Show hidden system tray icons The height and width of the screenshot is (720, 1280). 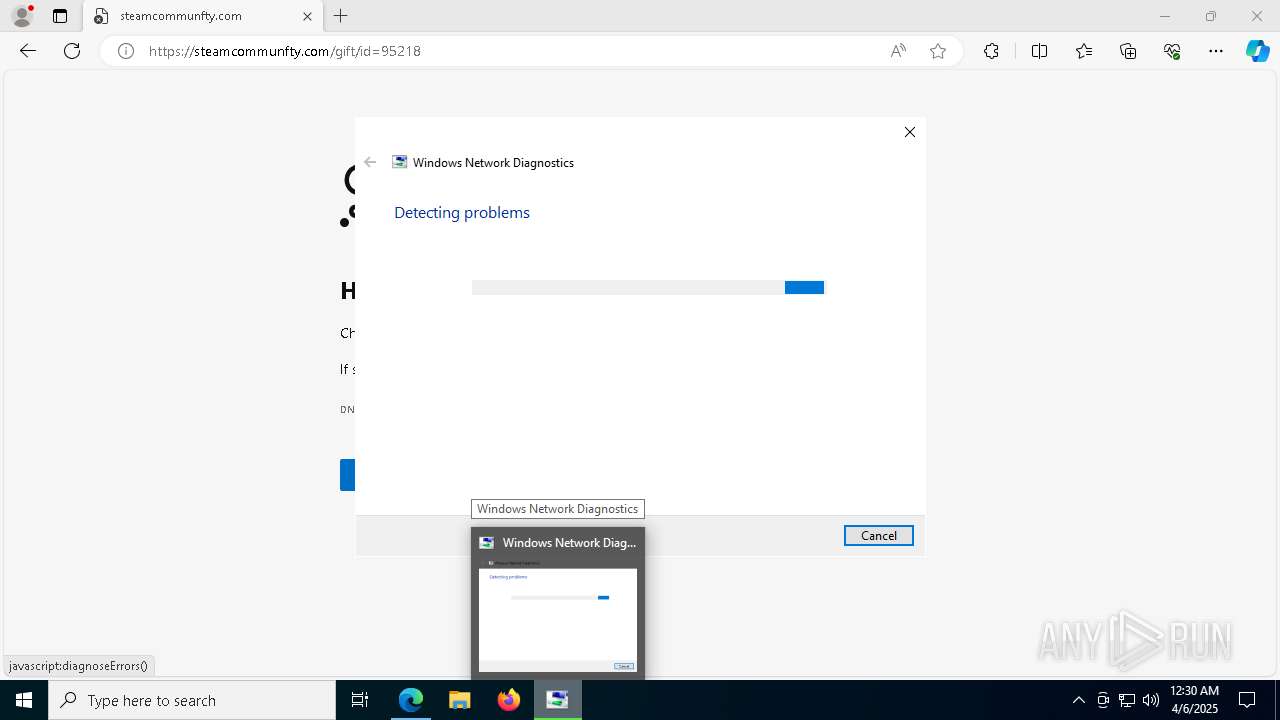click(1079, 700)
